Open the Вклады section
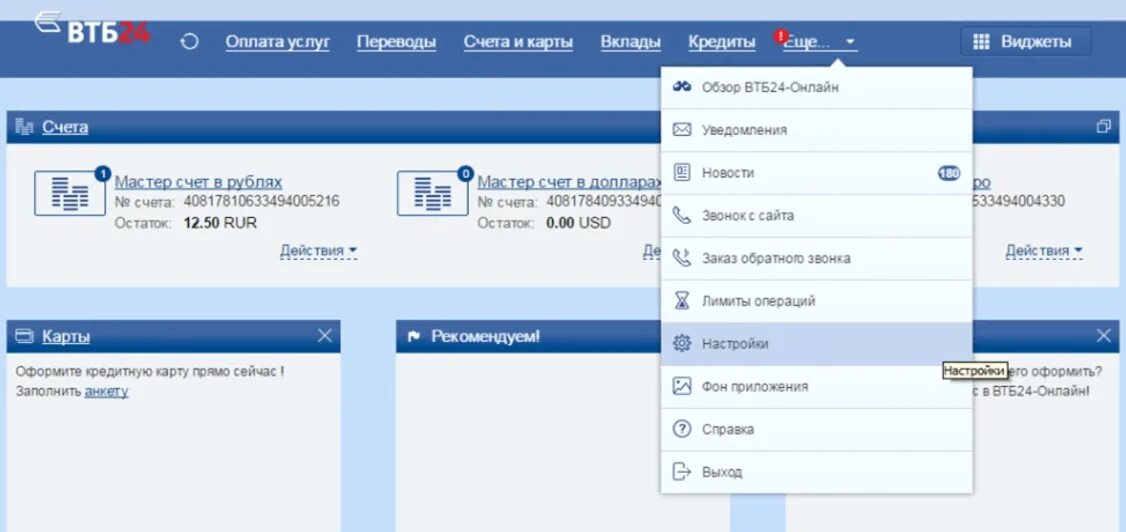1126x532 pixels. click(631, 42)
